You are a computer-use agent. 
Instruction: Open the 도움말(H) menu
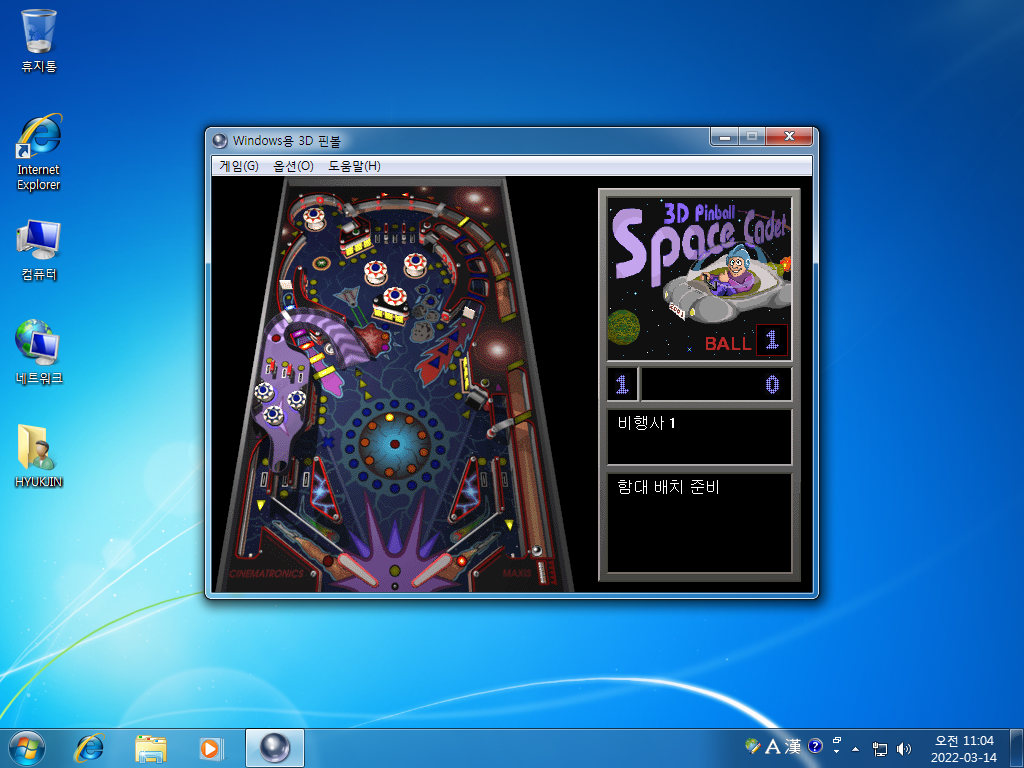click(354, 166)
